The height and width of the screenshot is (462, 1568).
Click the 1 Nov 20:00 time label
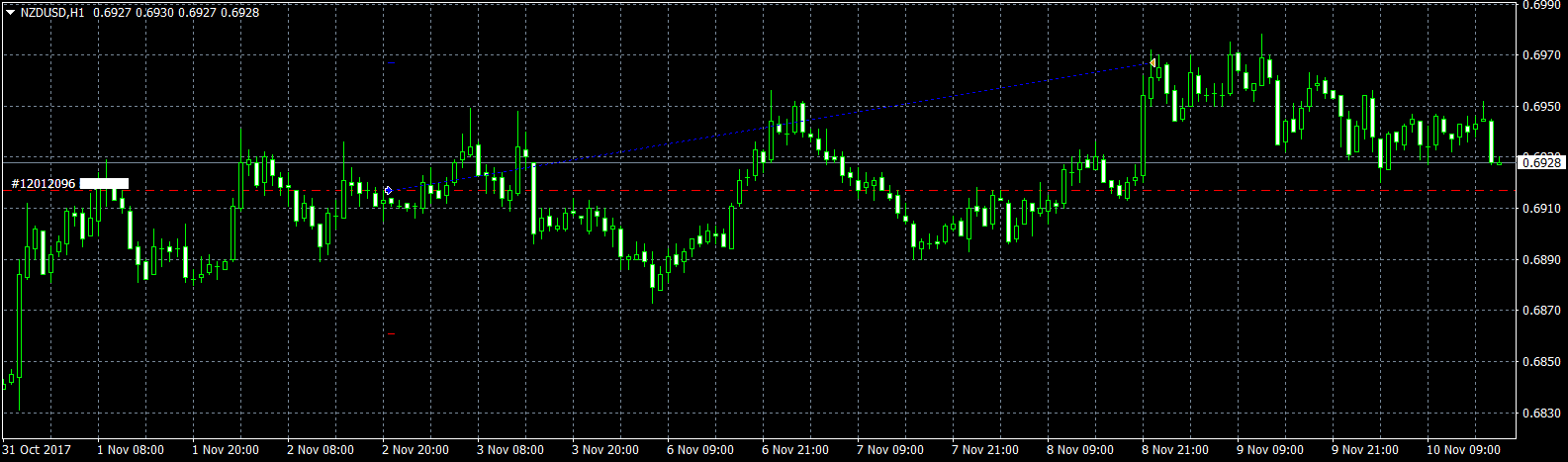(226, 450)
